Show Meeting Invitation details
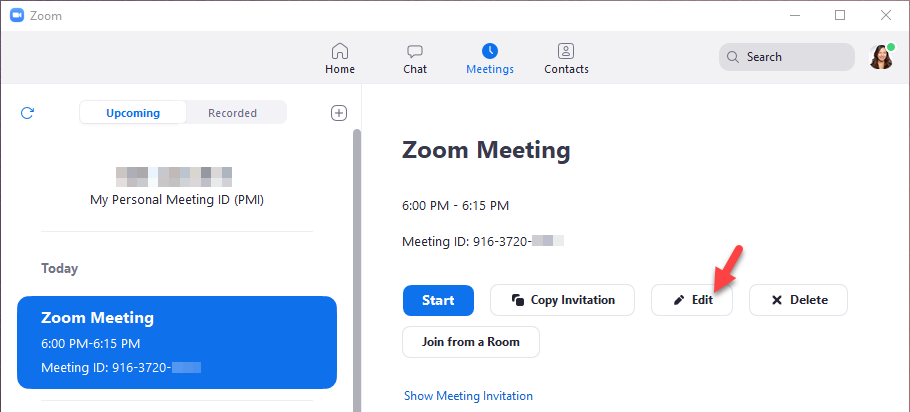The width and height of the screenshot is (910, 412). (468, 396)
